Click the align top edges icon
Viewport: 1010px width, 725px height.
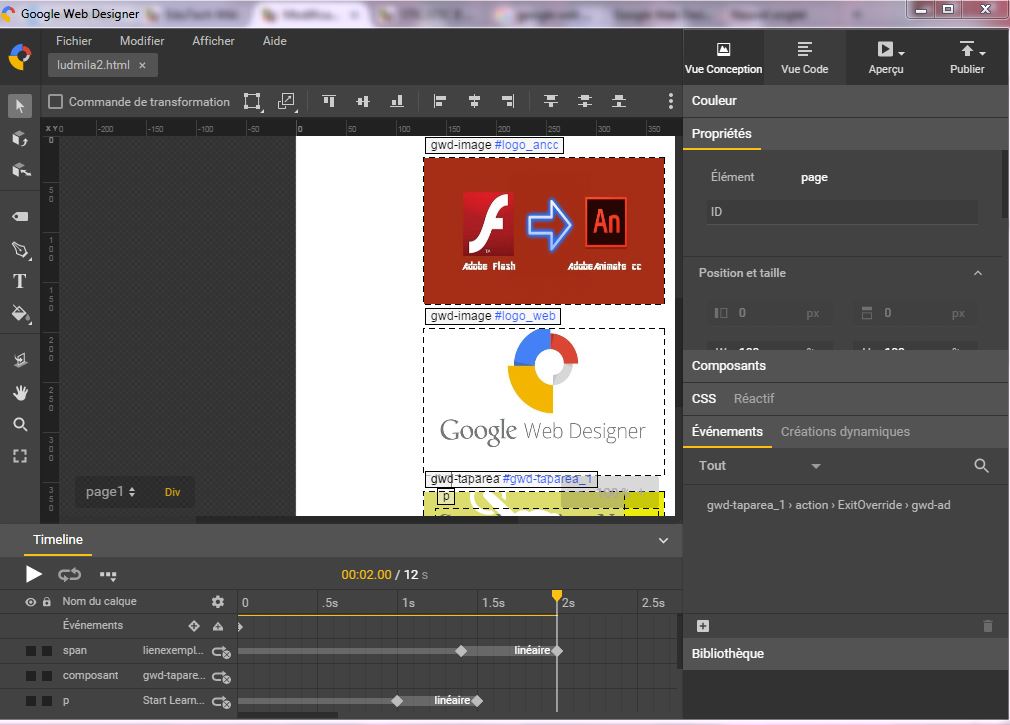tap(329, 101)
